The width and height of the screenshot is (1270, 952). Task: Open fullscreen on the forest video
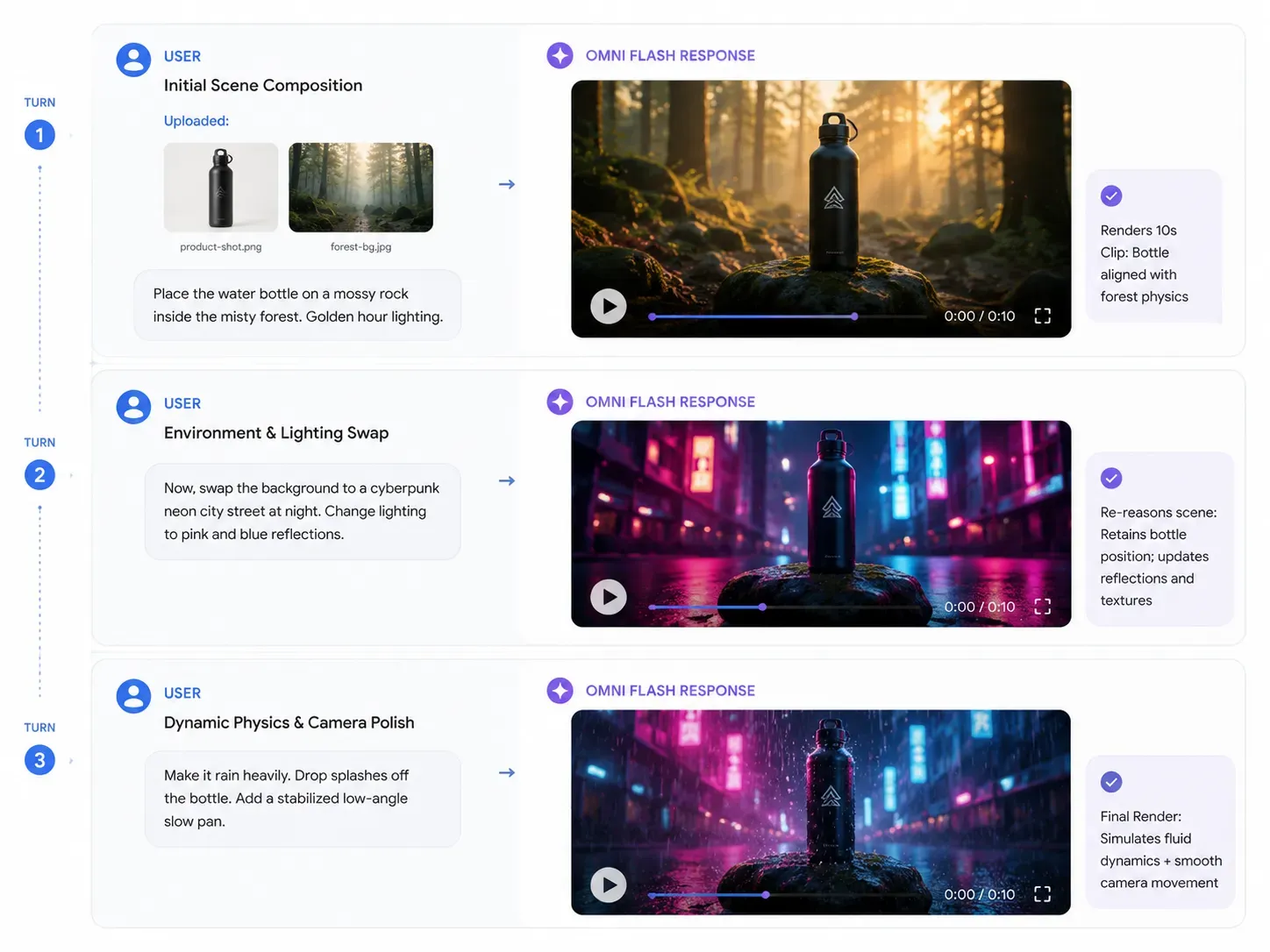[1042, 316]
